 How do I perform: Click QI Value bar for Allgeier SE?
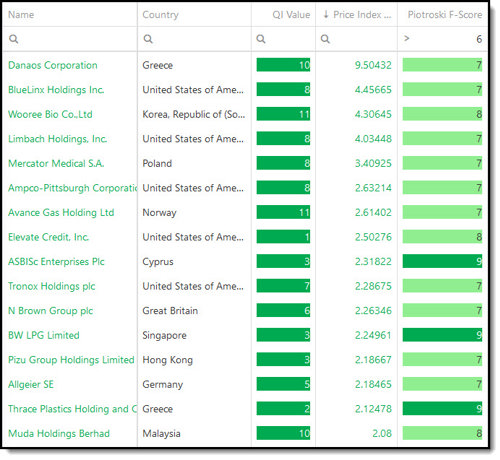(283, 384)
